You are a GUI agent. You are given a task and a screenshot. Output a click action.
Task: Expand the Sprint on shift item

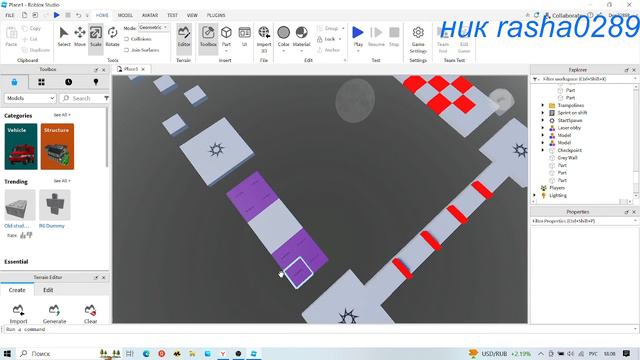pyautogui.click(x=543, y=113)
